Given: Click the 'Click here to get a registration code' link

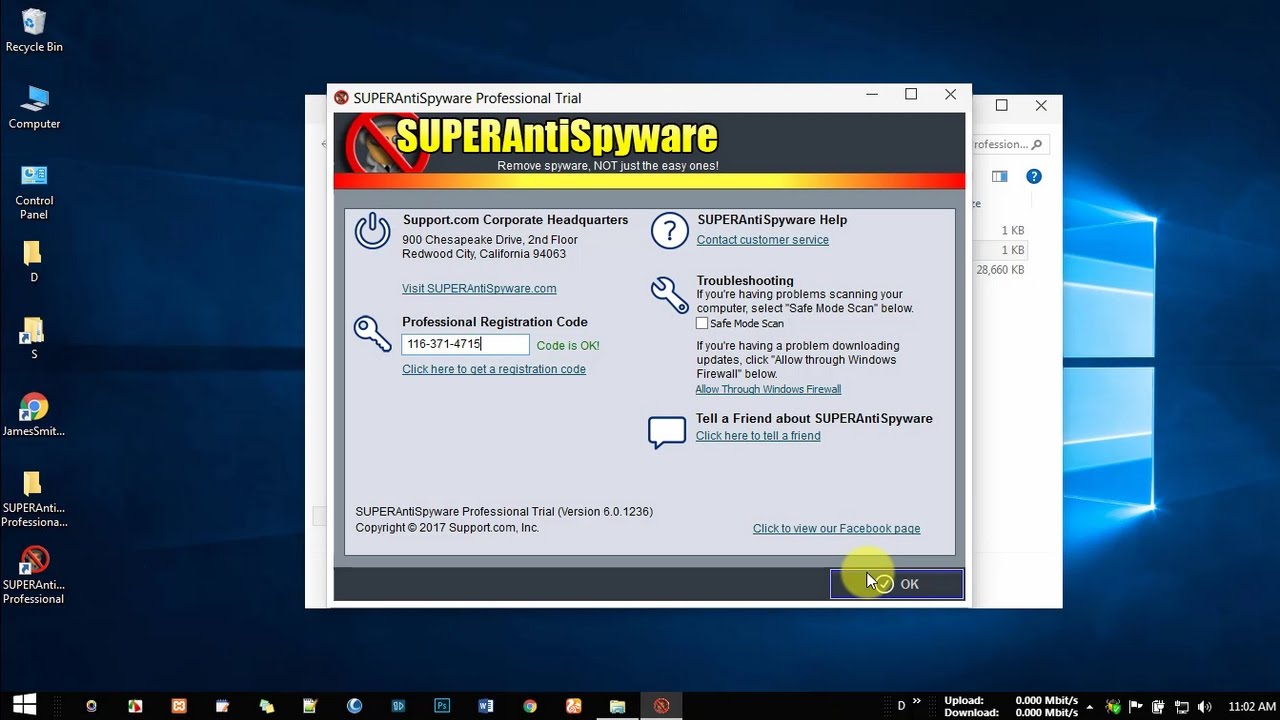Looking at the screenshot, I should click(x=494, y=369).
